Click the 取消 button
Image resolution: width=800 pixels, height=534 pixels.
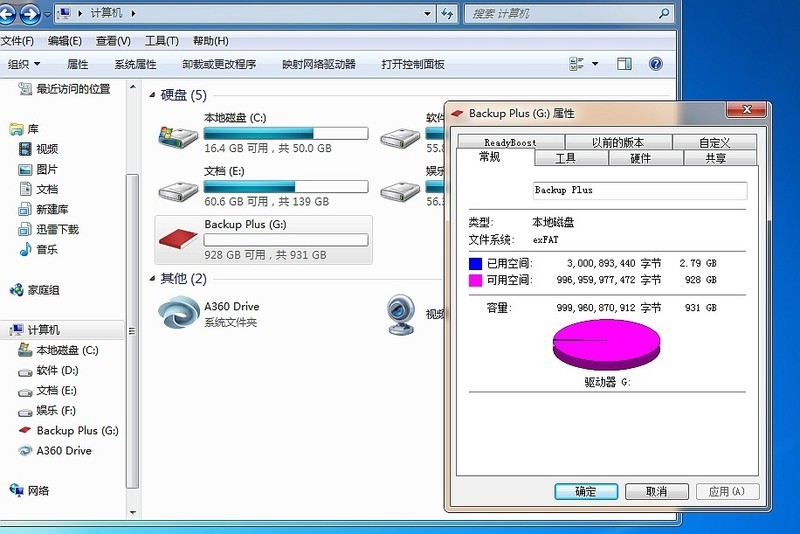point(656,491)
